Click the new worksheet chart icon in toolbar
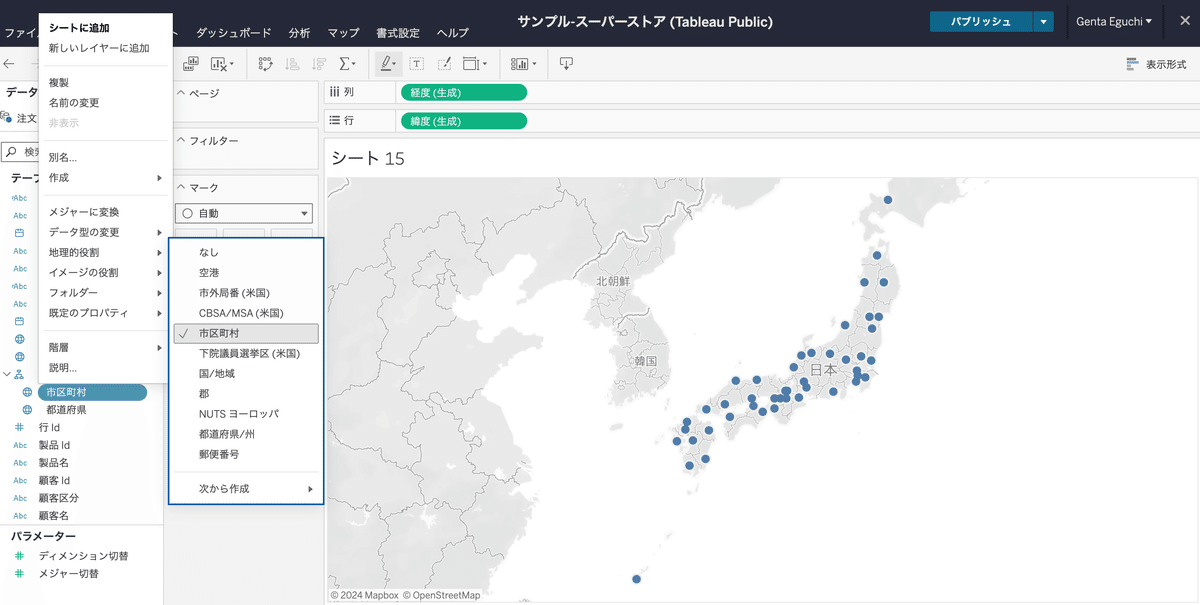Viewport: 1200px width, 605px height. click(190, 63)
